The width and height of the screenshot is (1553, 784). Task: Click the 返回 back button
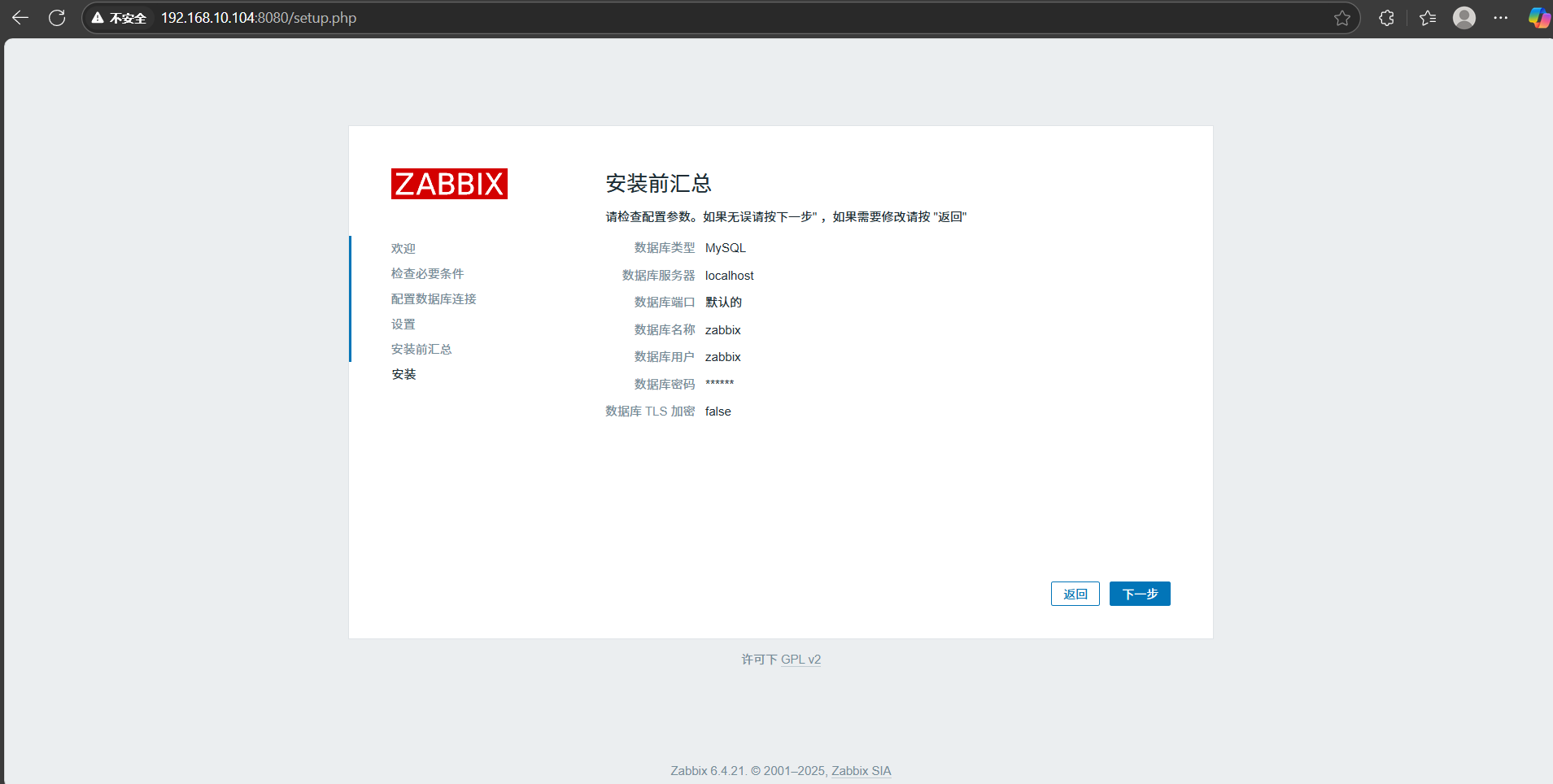click(x=1075, y=594)
